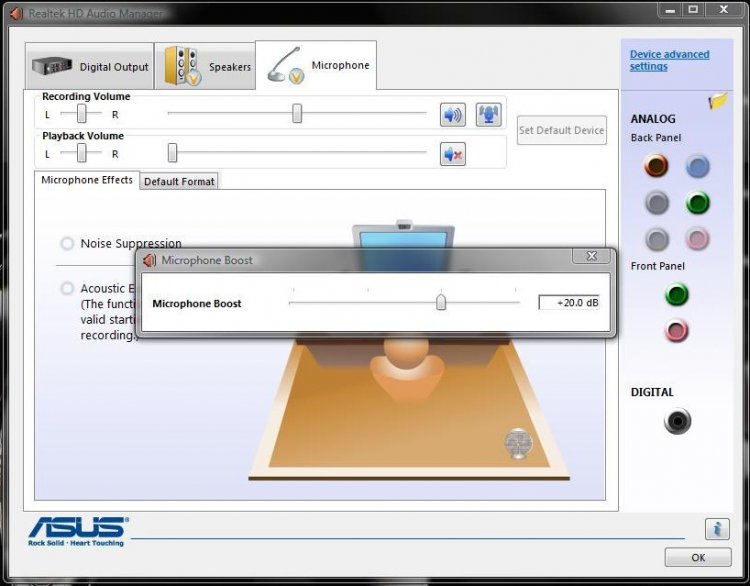Switch to the Digital Output tab
This screenshot has height=586, width=750.
pos(89,66)
